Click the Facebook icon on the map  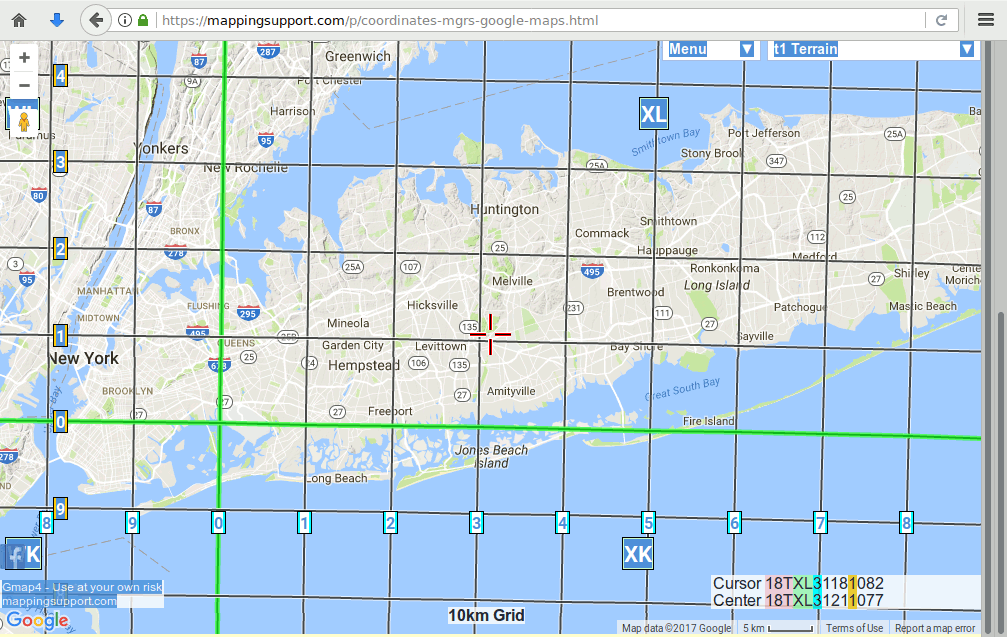click(x=16, y=554)
